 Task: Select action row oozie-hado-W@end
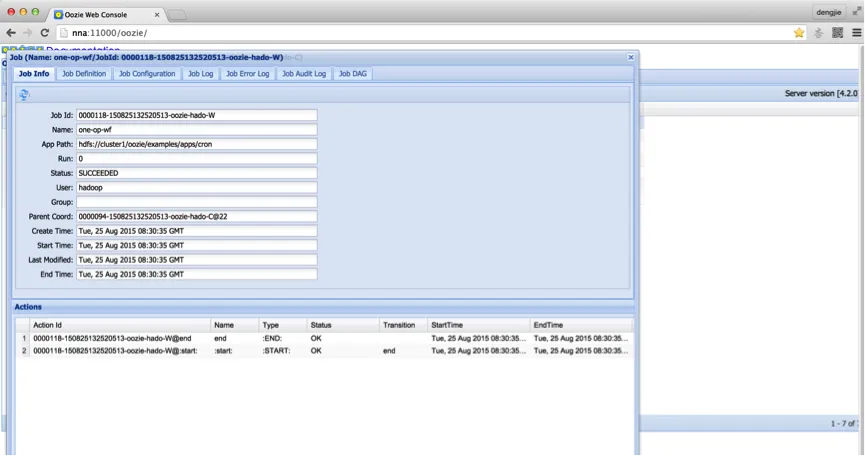pos(324,339)
